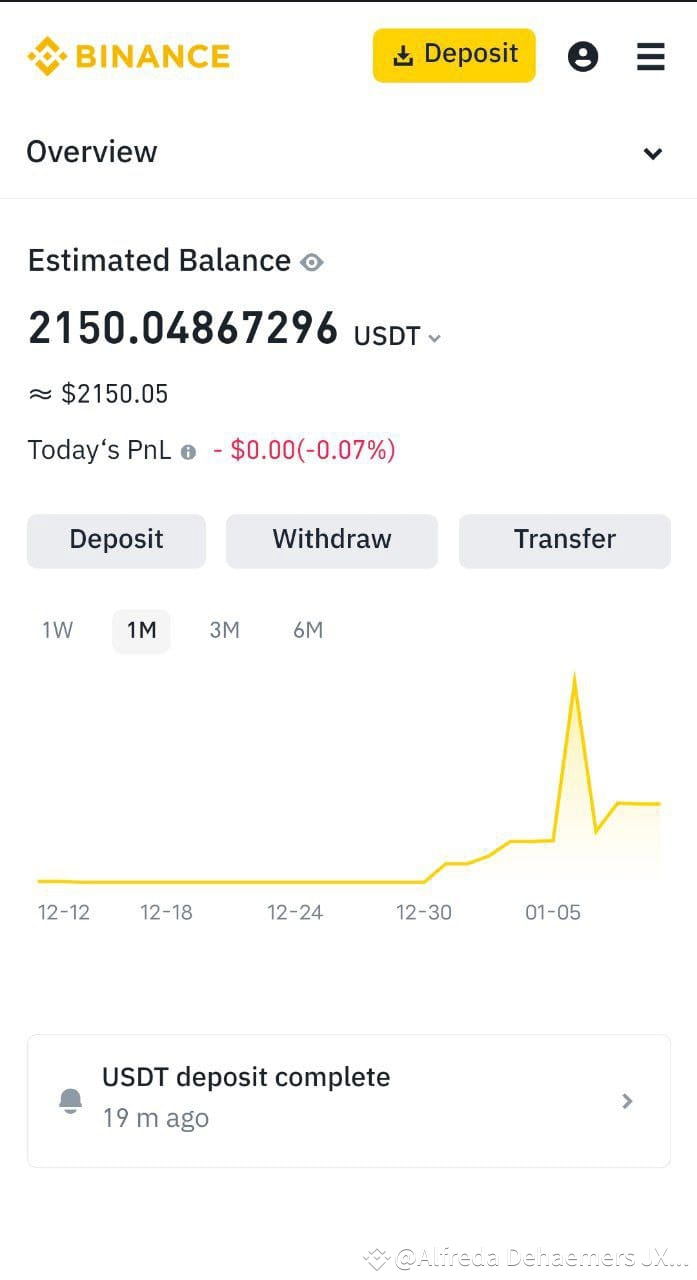Screen dimensions: 697x1280
Task: Open the account profile icon
Action: [583, 56]
